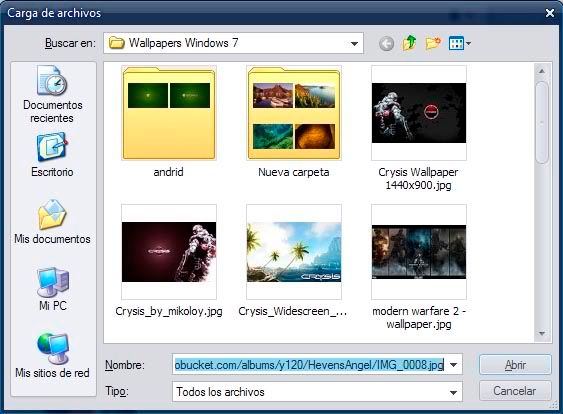The height and width of the screenshot is (414, 563).
Task: Create a new folder with toolbar icon
Action: point(433,43)
